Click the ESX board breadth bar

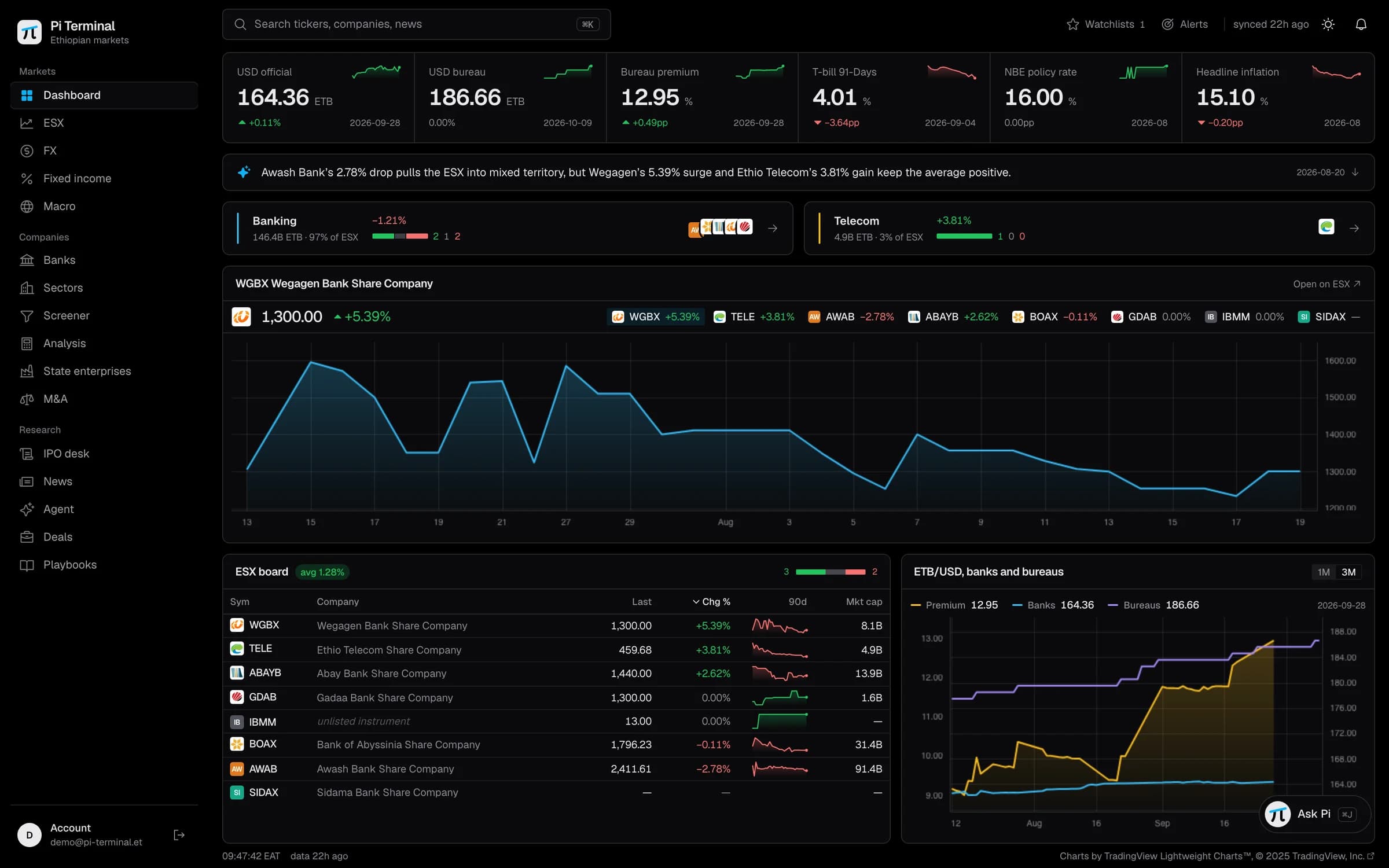(831, 572)
